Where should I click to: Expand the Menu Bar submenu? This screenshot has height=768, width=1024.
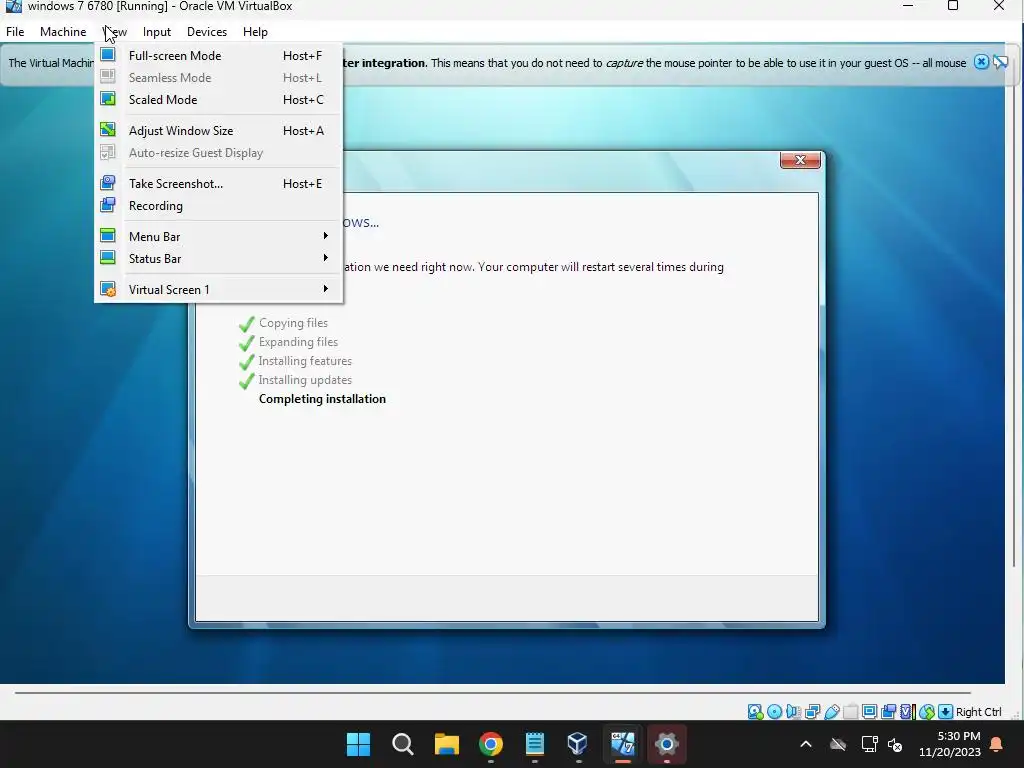[218, 236]
